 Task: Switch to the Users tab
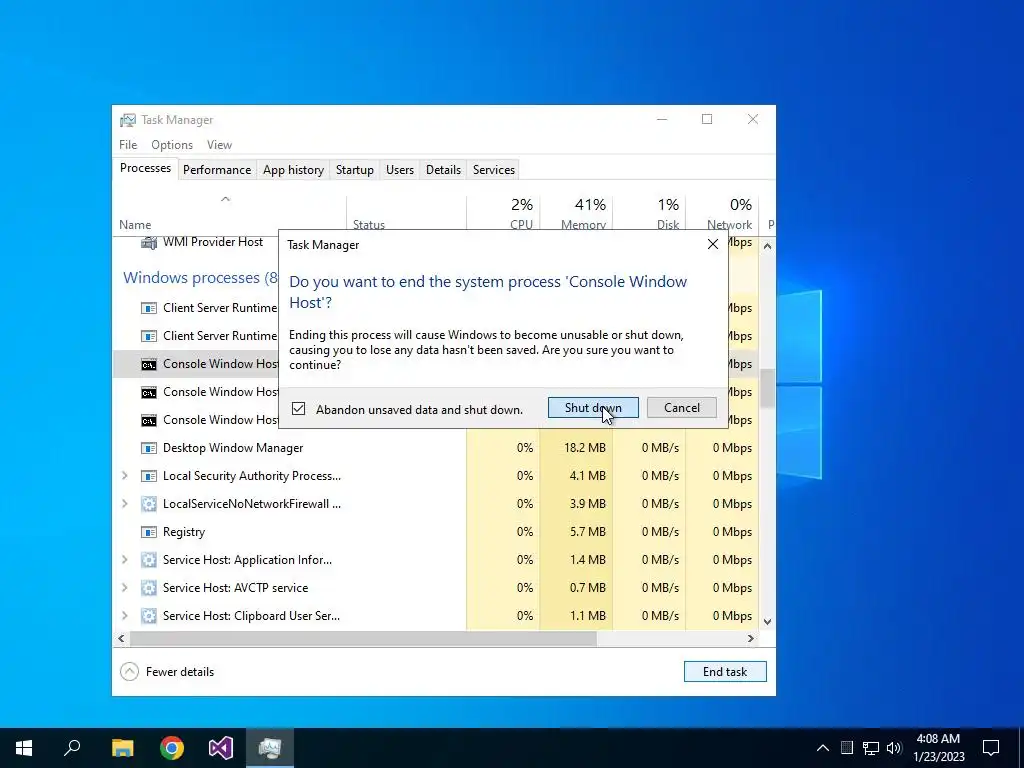click(400, 170)
